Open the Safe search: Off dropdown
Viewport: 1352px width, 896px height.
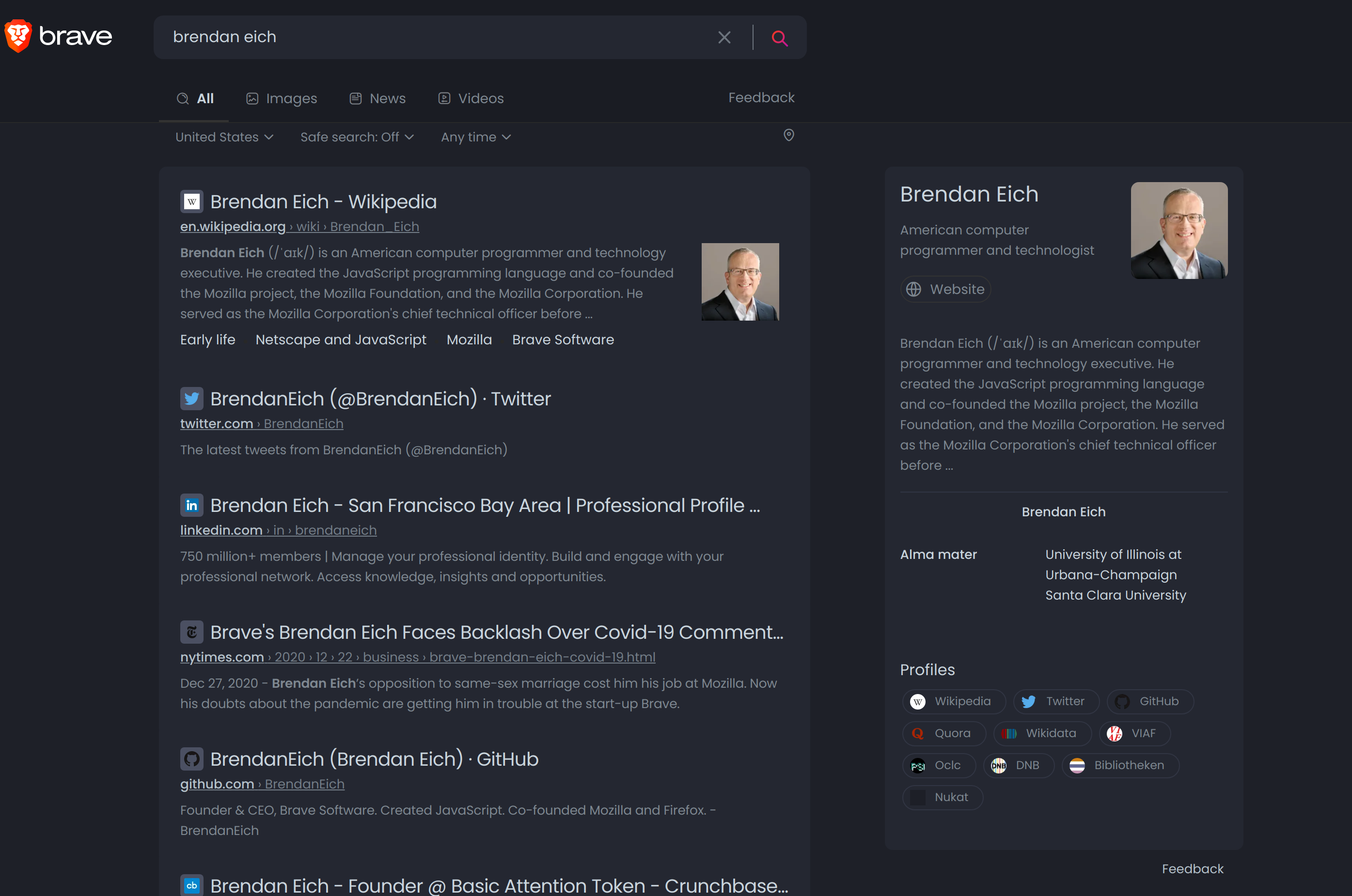357,137
